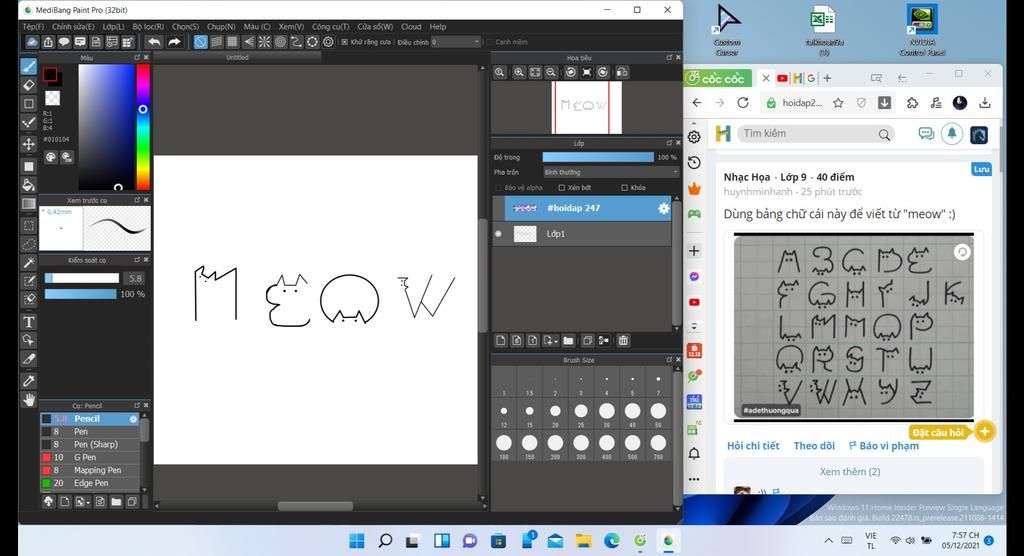Click the cloud save icon

32,42
